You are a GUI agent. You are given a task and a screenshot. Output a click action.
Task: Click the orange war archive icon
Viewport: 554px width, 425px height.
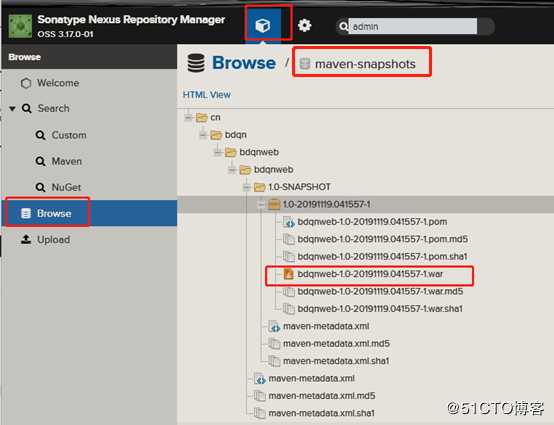(x=289, y=274)
